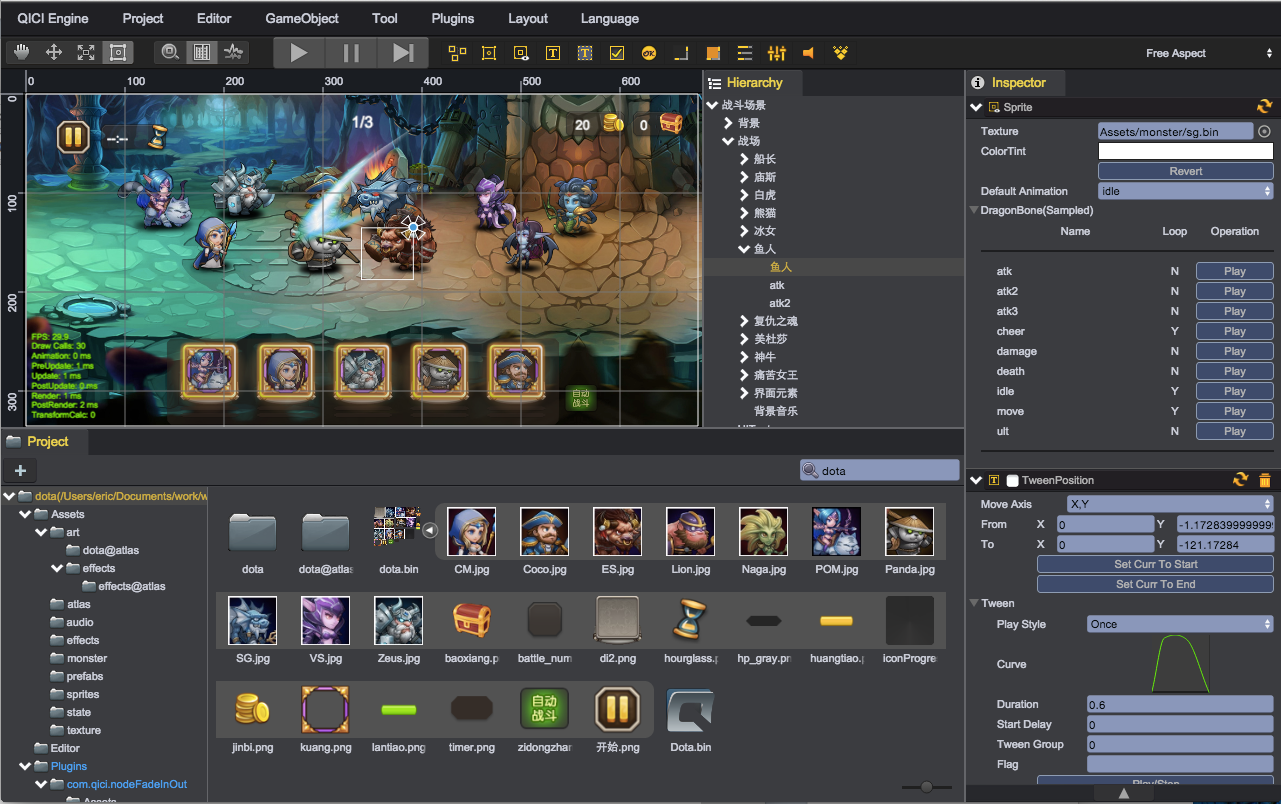The image size is (1281, 804).
Task: Select the scale tool with outward arrows
Action: pos(86,53)
